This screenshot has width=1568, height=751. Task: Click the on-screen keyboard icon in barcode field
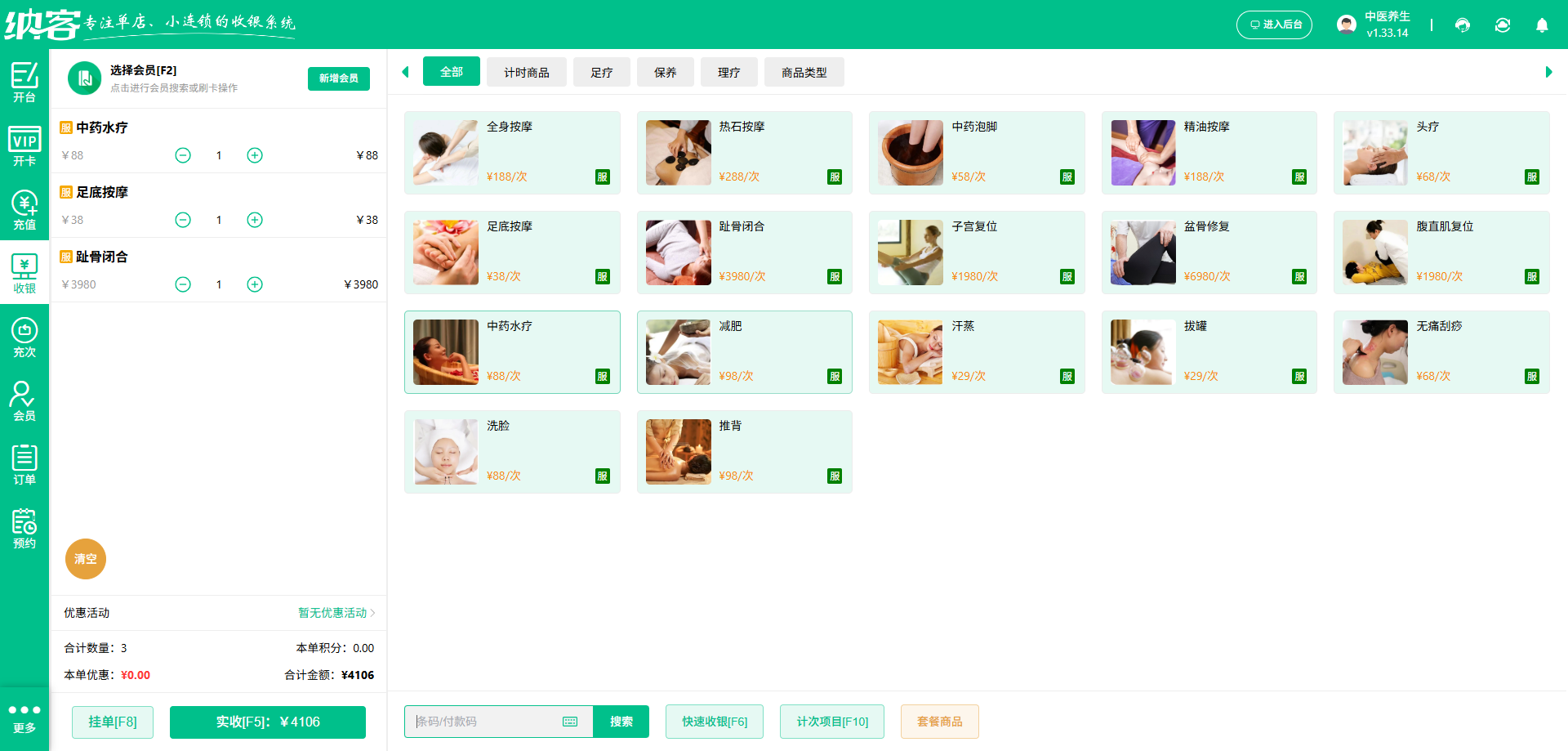coord(569,722)
